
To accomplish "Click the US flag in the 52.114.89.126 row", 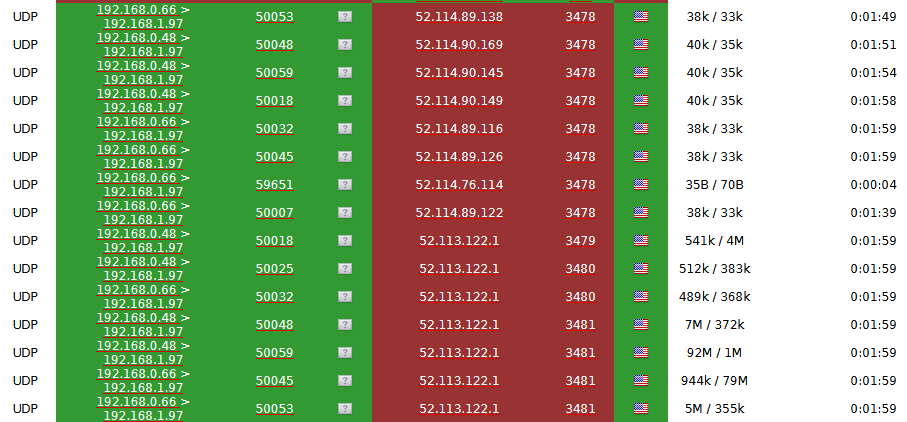I will pos(640,157).
